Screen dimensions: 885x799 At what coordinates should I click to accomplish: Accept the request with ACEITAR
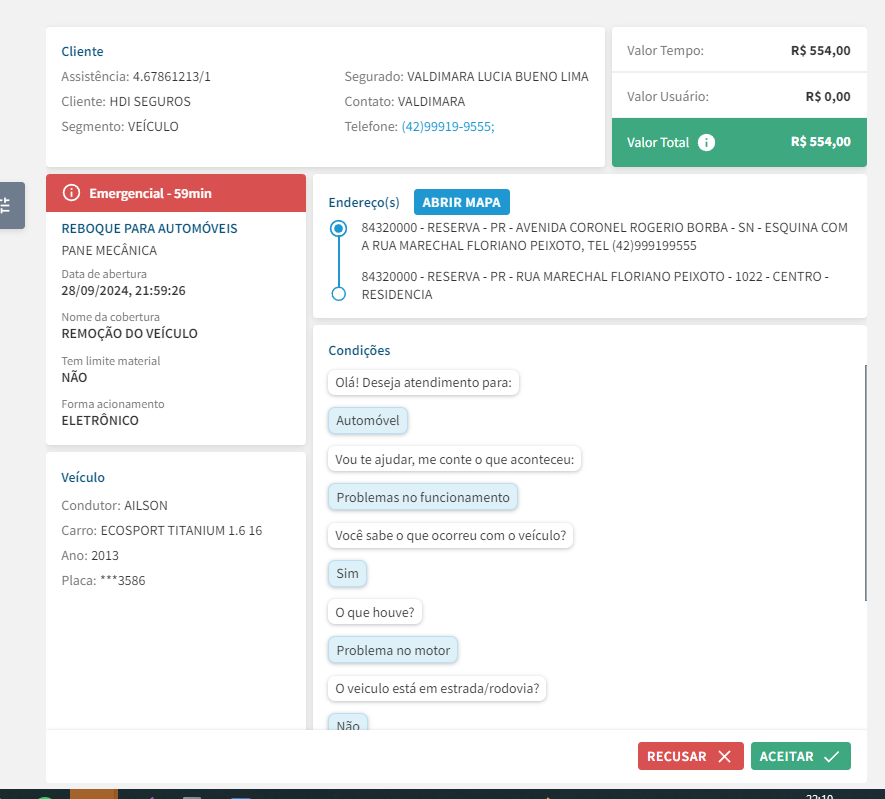(x=800, y=757)
